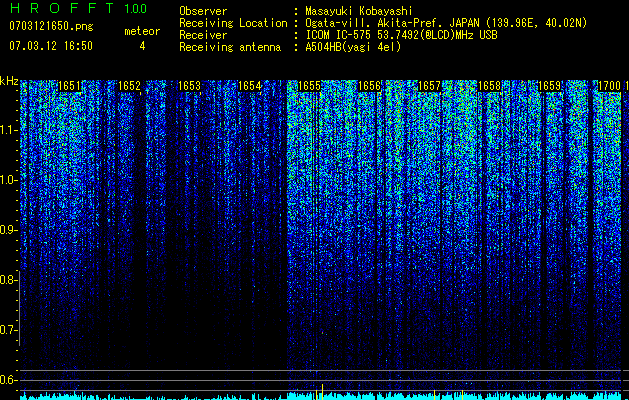Click the 1659 time marker

pos(549,86)
